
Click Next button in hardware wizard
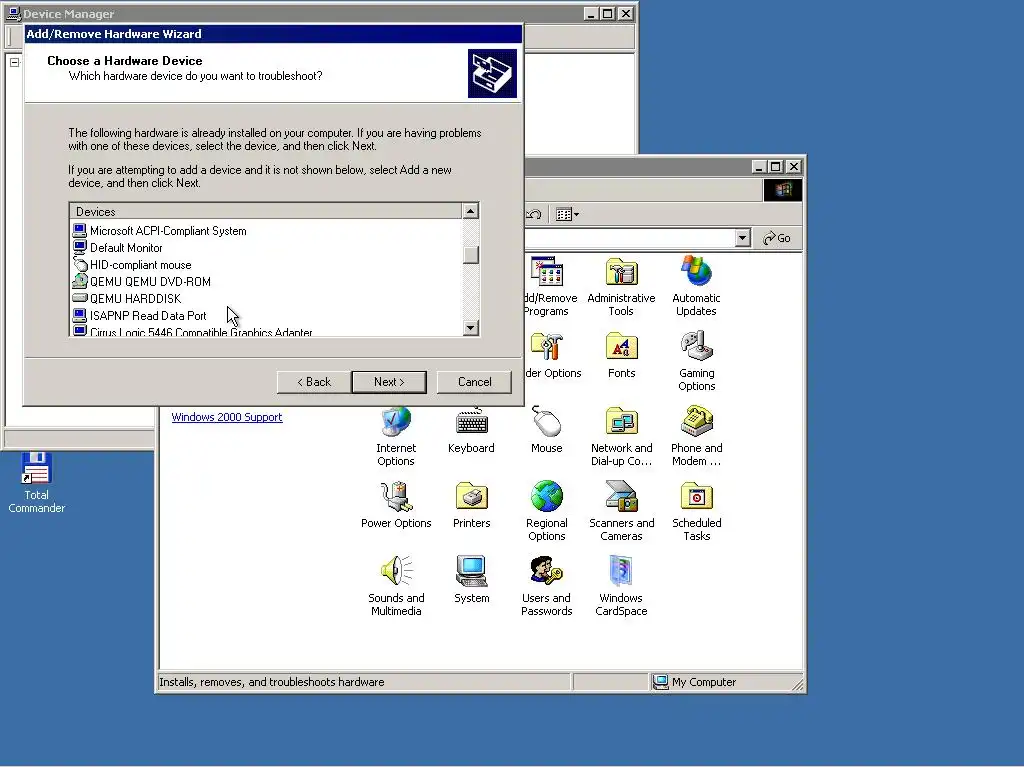point(389,382)
